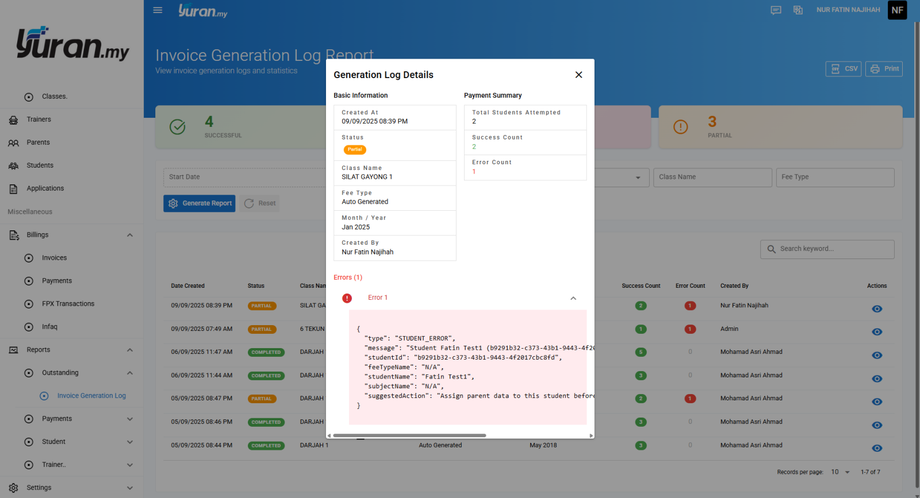Click the Billings sidebar icon

pyautogui.click(x=13, y=235)
